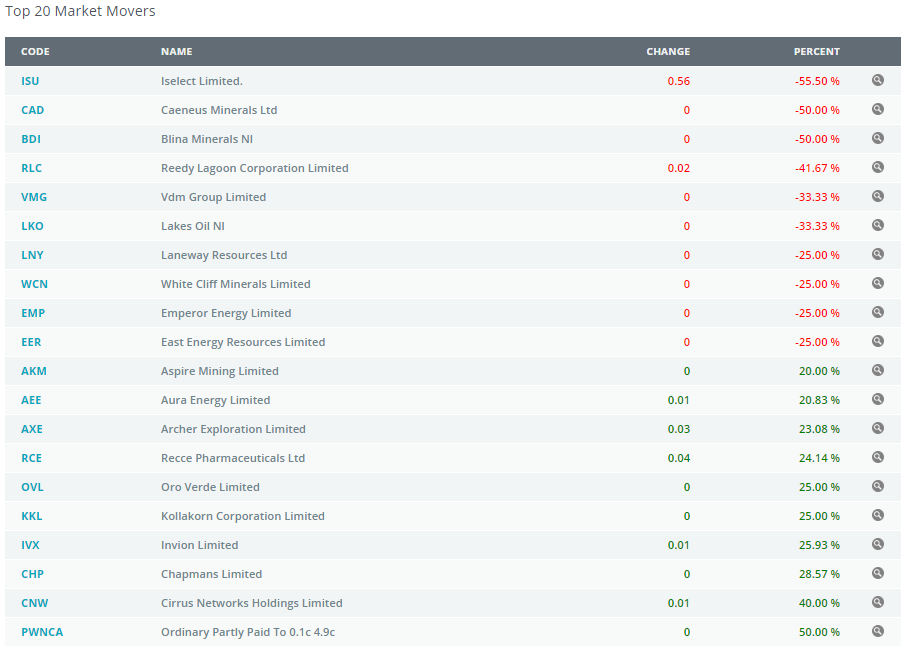
Task: Open the magnifier icon for Cirrus Networks Holdings
Action: tap(878, 603)
